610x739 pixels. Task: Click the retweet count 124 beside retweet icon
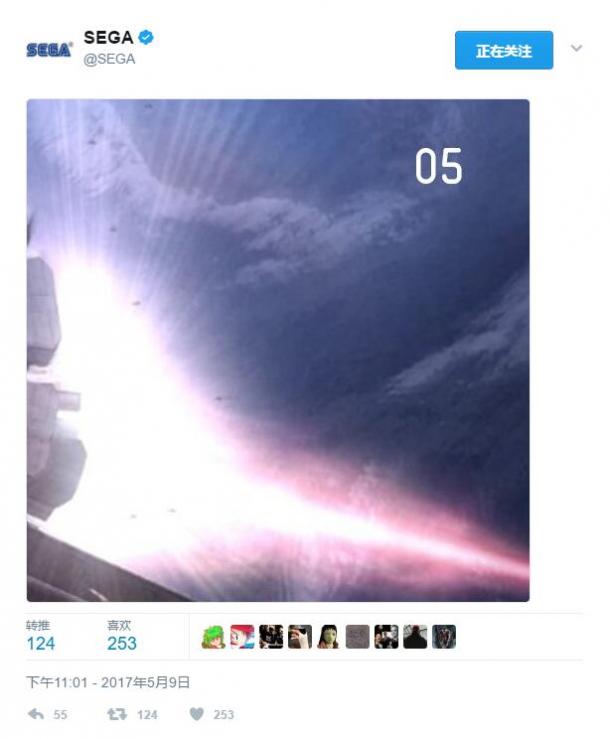pyautogui.click(x=147, y=714)
